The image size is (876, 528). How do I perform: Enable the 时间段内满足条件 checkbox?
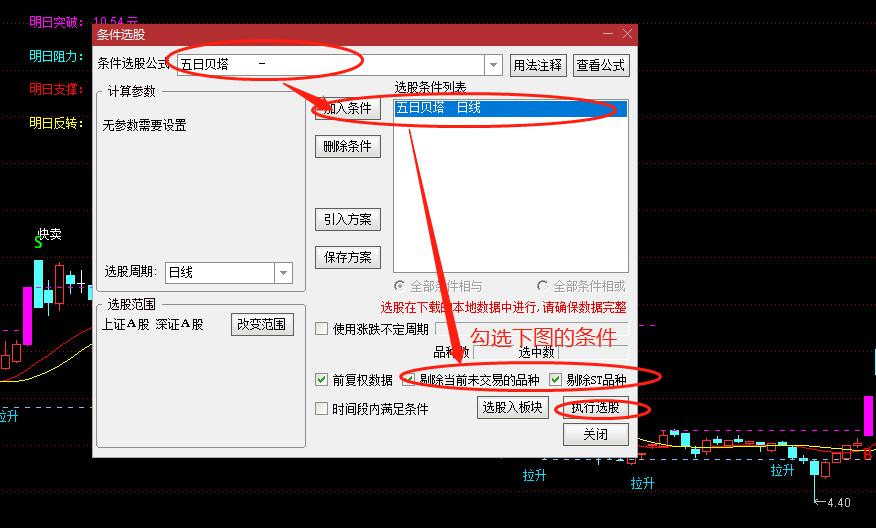click(321, 408)
